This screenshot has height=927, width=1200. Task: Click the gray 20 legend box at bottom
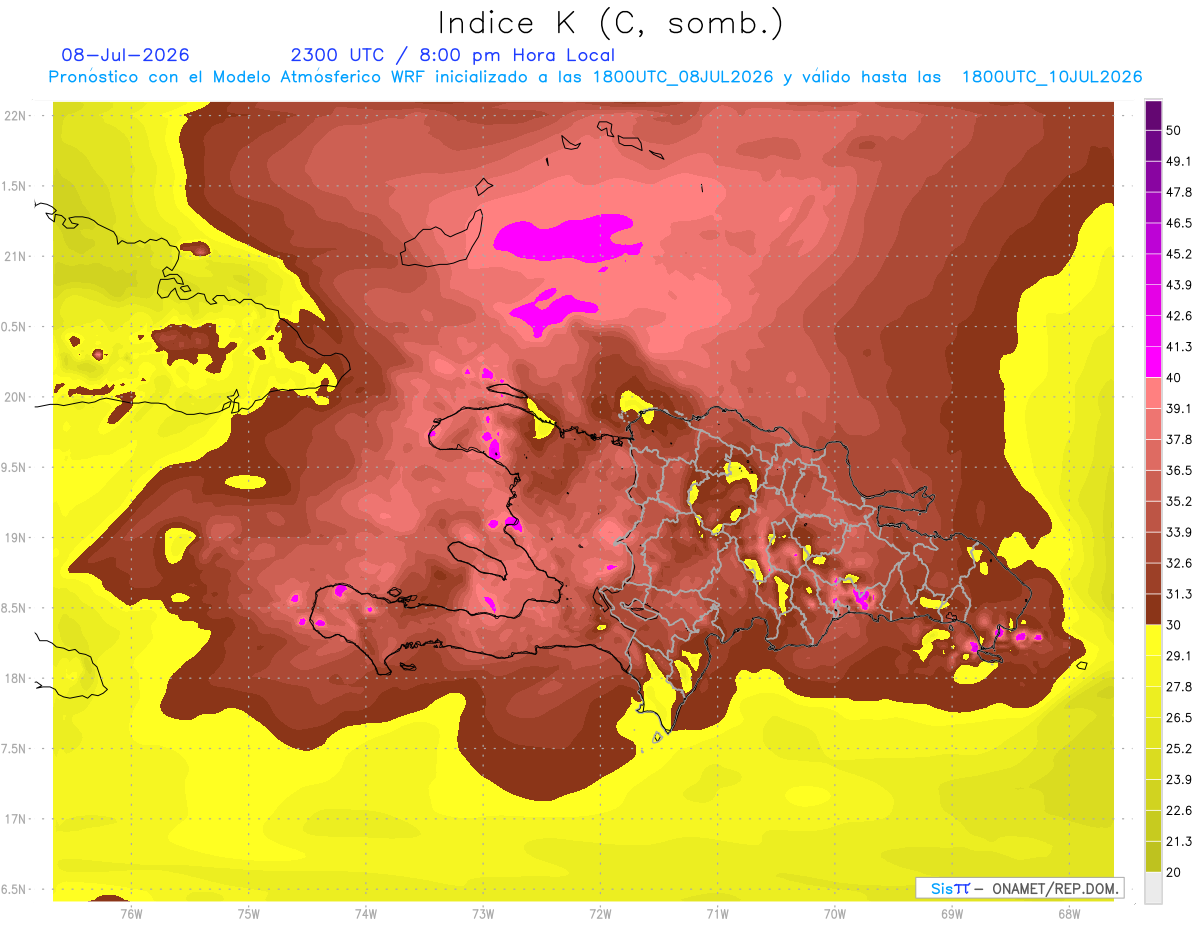[x=1153, y=887]
